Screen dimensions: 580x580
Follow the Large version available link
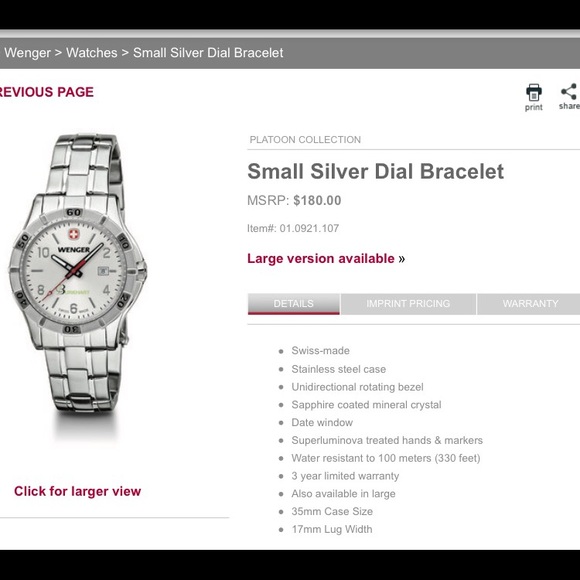tap(321, 259)
